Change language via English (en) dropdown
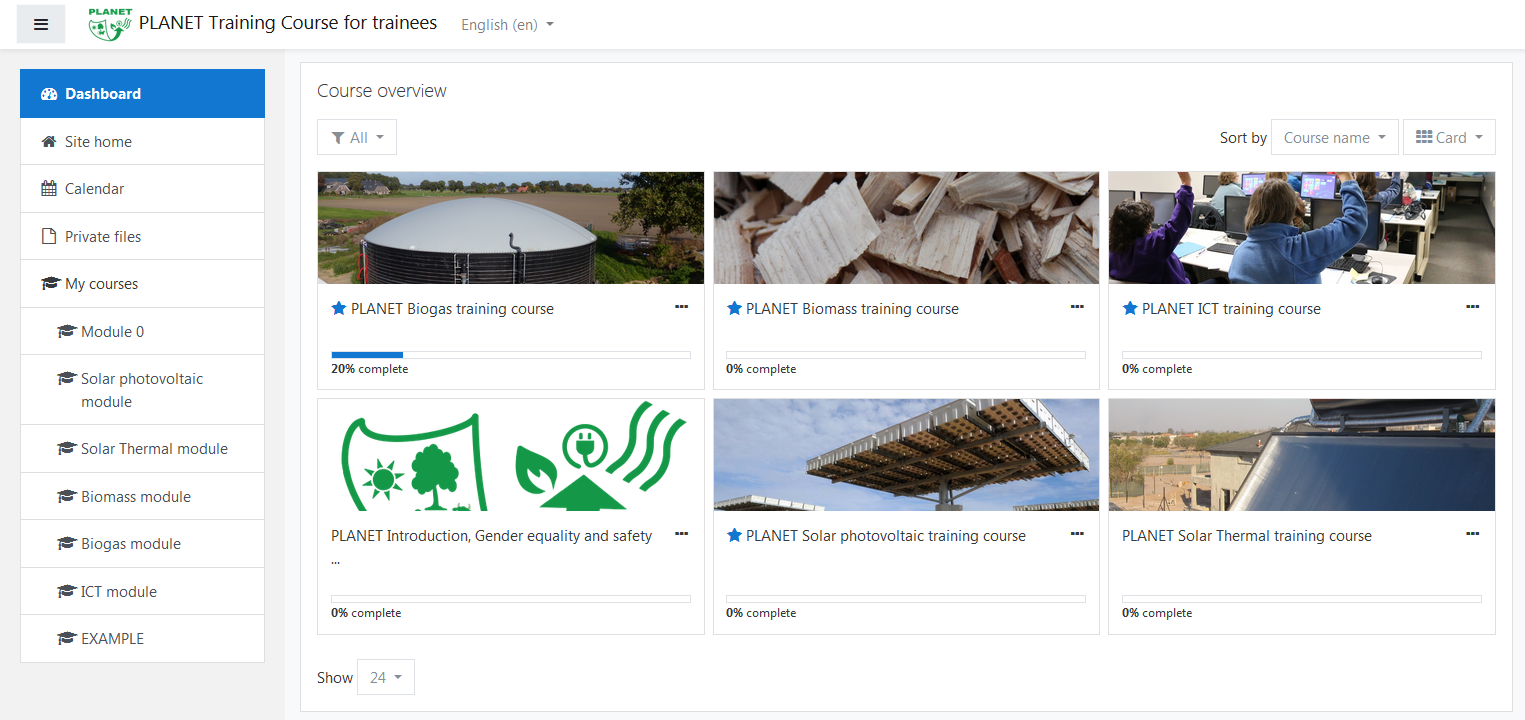The height and width of the screenshot is (720, 1525). (x=507, y=25)
